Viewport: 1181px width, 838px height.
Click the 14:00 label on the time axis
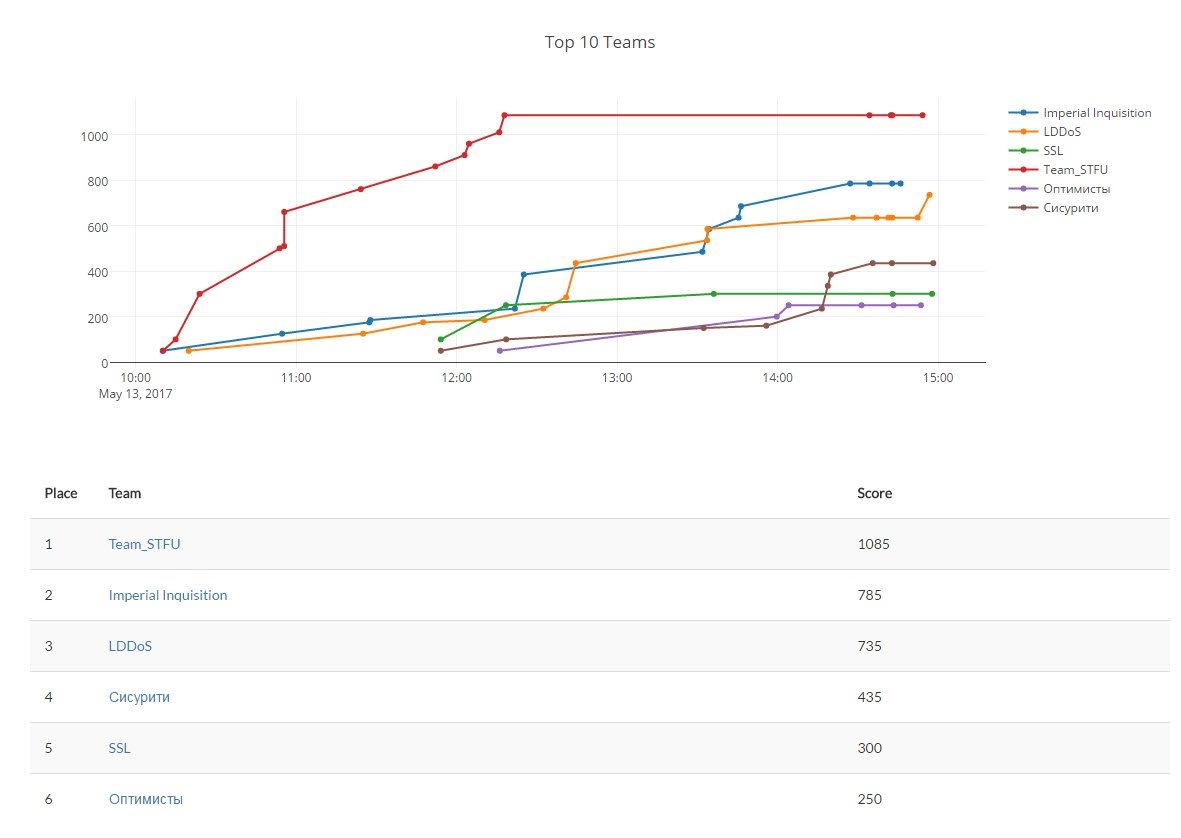pyautogui.click(x=777, y=378)
